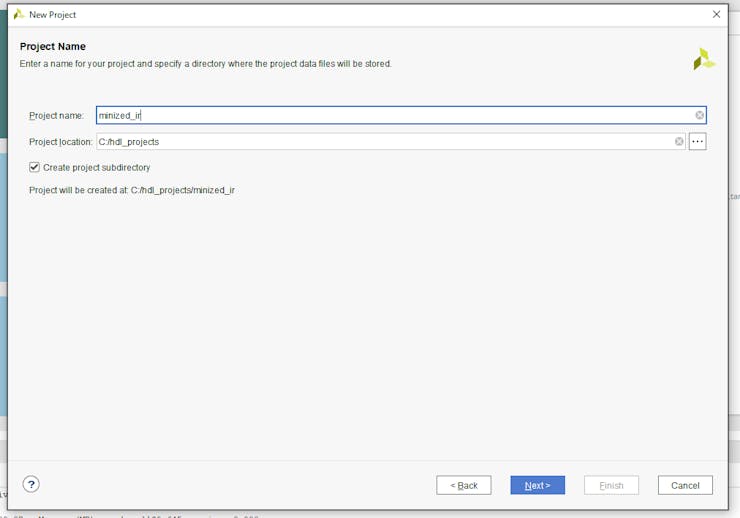740x518 pixels.
Task: Cancel the New Project wizard
Action: pyautogui.click(x=685, y=485)
